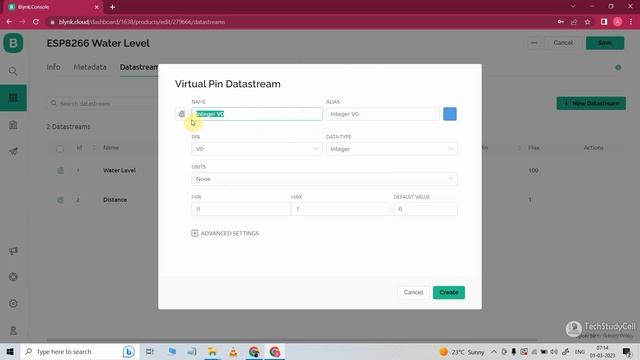Open the Units None dropdown
This screenshot has width=640, height=360.
(x=324, y=179)
